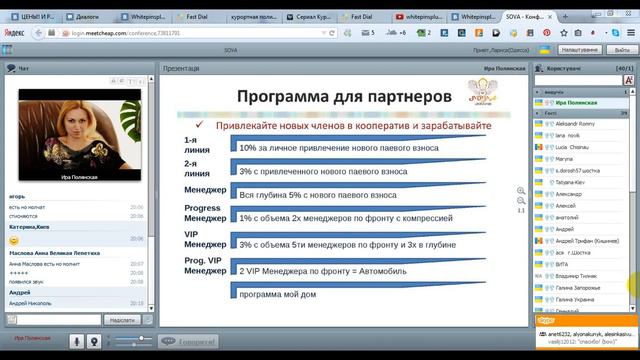The image size is (640, 360).
Task: Click the chat message input field
Action: 59,320
